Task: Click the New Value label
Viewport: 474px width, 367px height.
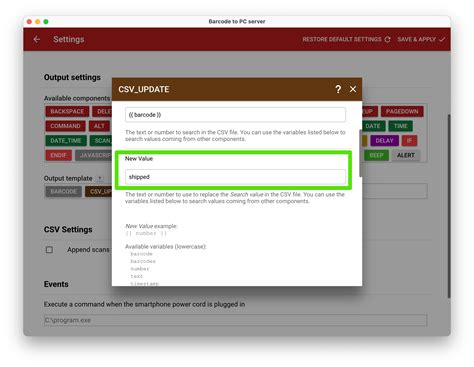Action: [x=139, y=159]
